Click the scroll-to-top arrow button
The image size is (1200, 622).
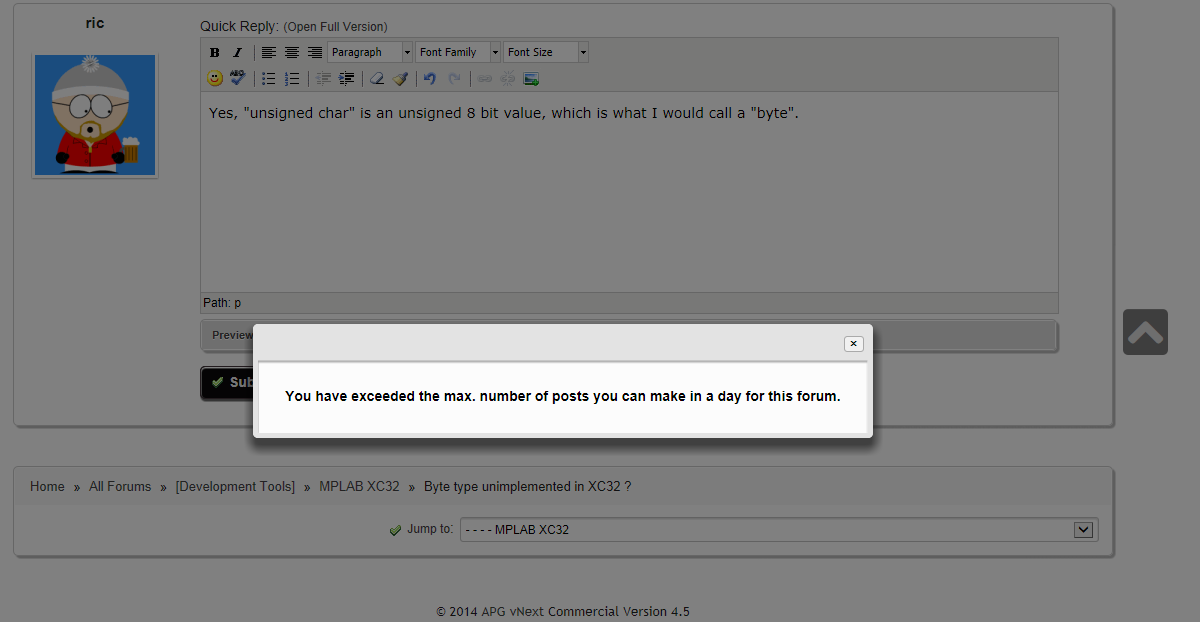click(1145, 332)
